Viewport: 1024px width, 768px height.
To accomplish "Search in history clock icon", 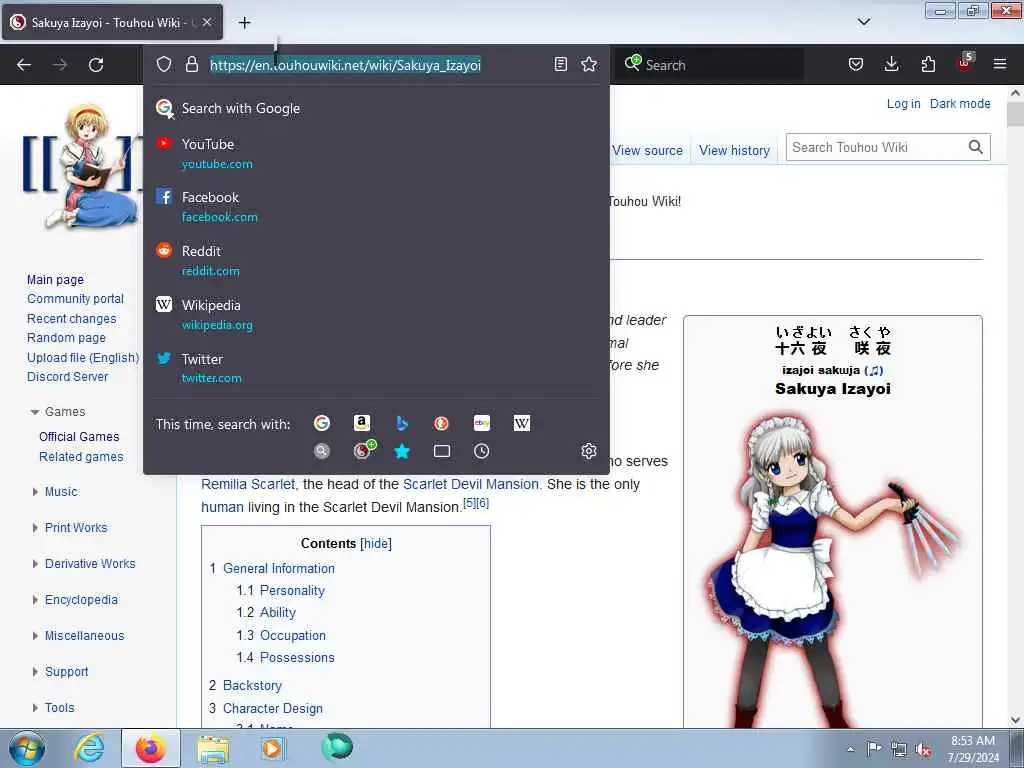I will (482, 451).
